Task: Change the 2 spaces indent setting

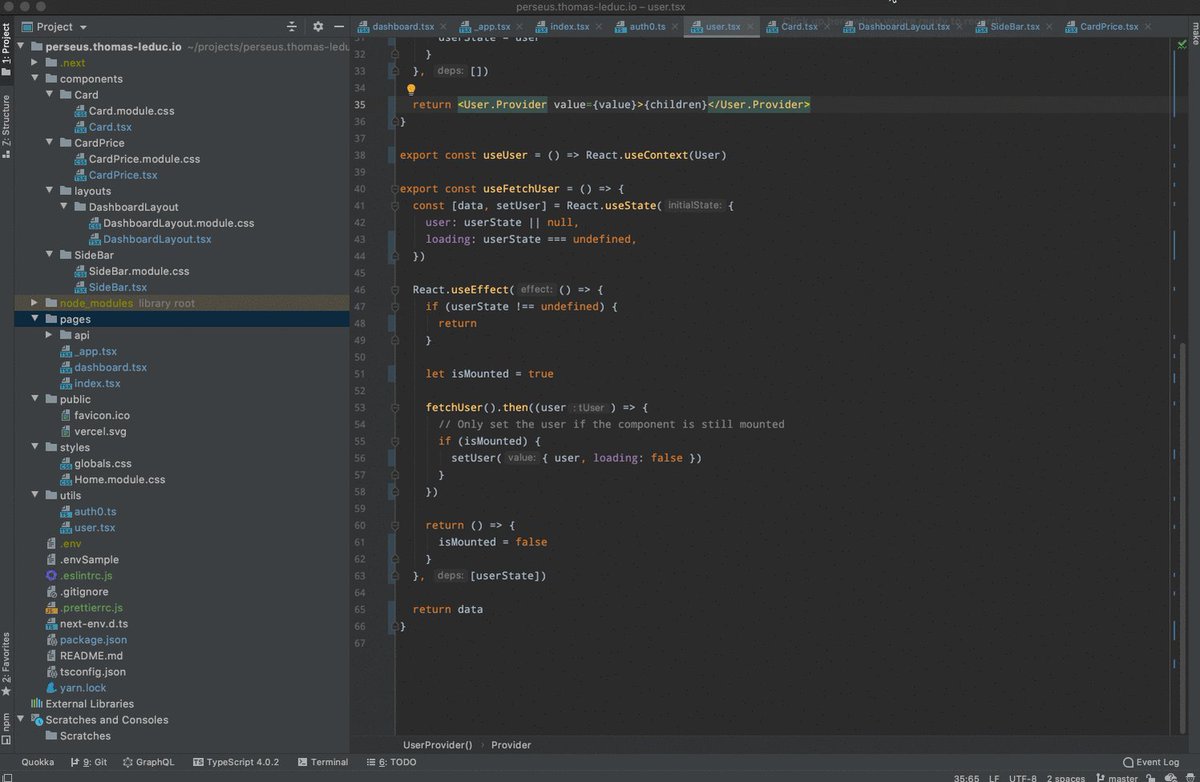Action: pyautogui.click(x=1066, y=777)
